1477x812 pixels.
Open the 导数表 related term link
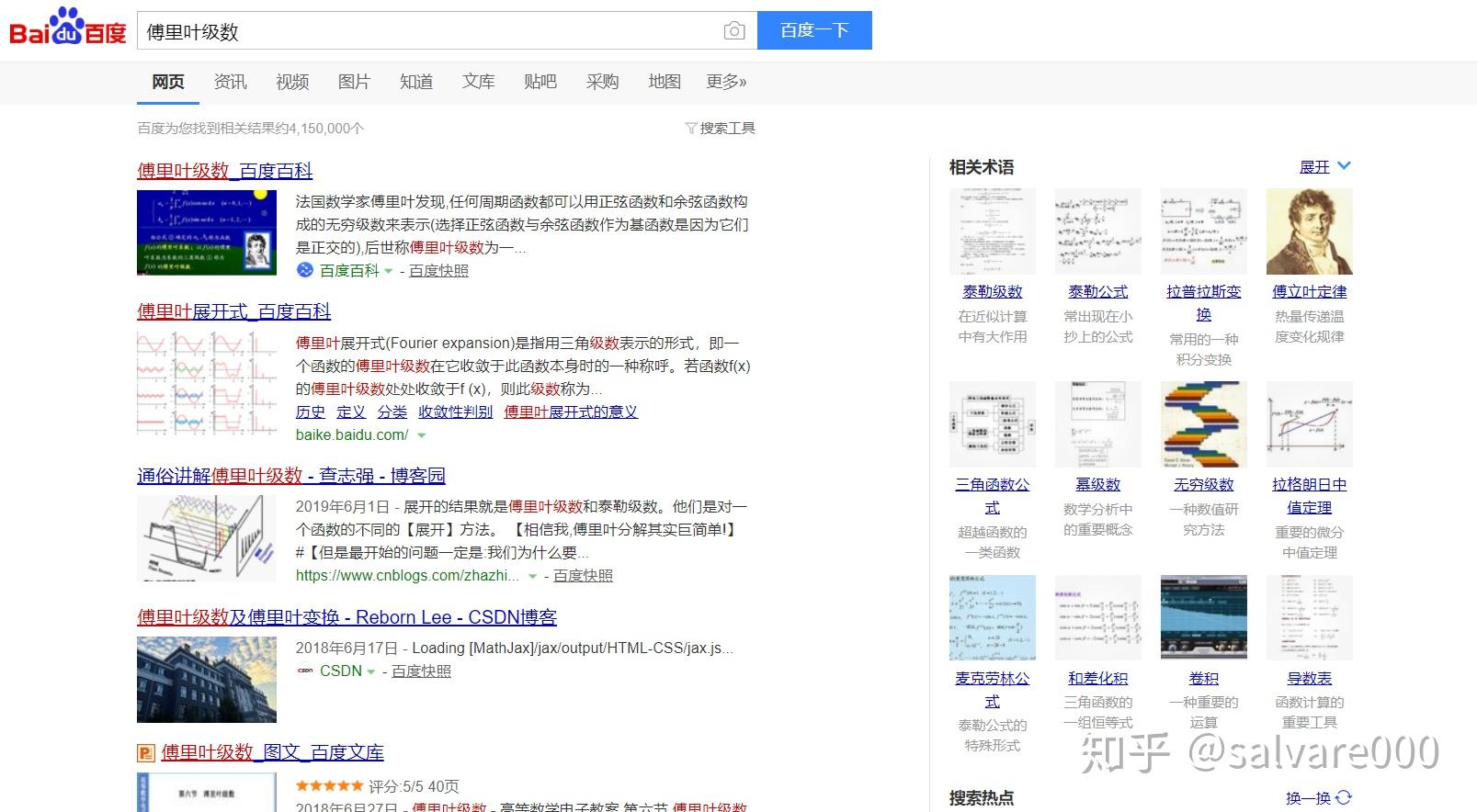point(1310,679)
